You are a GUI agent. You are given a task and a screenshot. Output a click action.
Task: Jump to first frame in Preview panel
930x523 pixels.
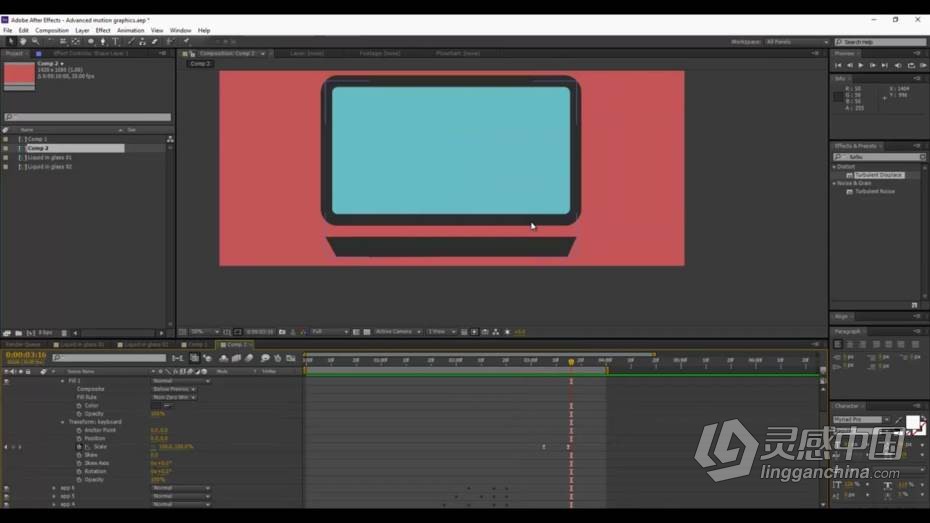coord(838,65)
